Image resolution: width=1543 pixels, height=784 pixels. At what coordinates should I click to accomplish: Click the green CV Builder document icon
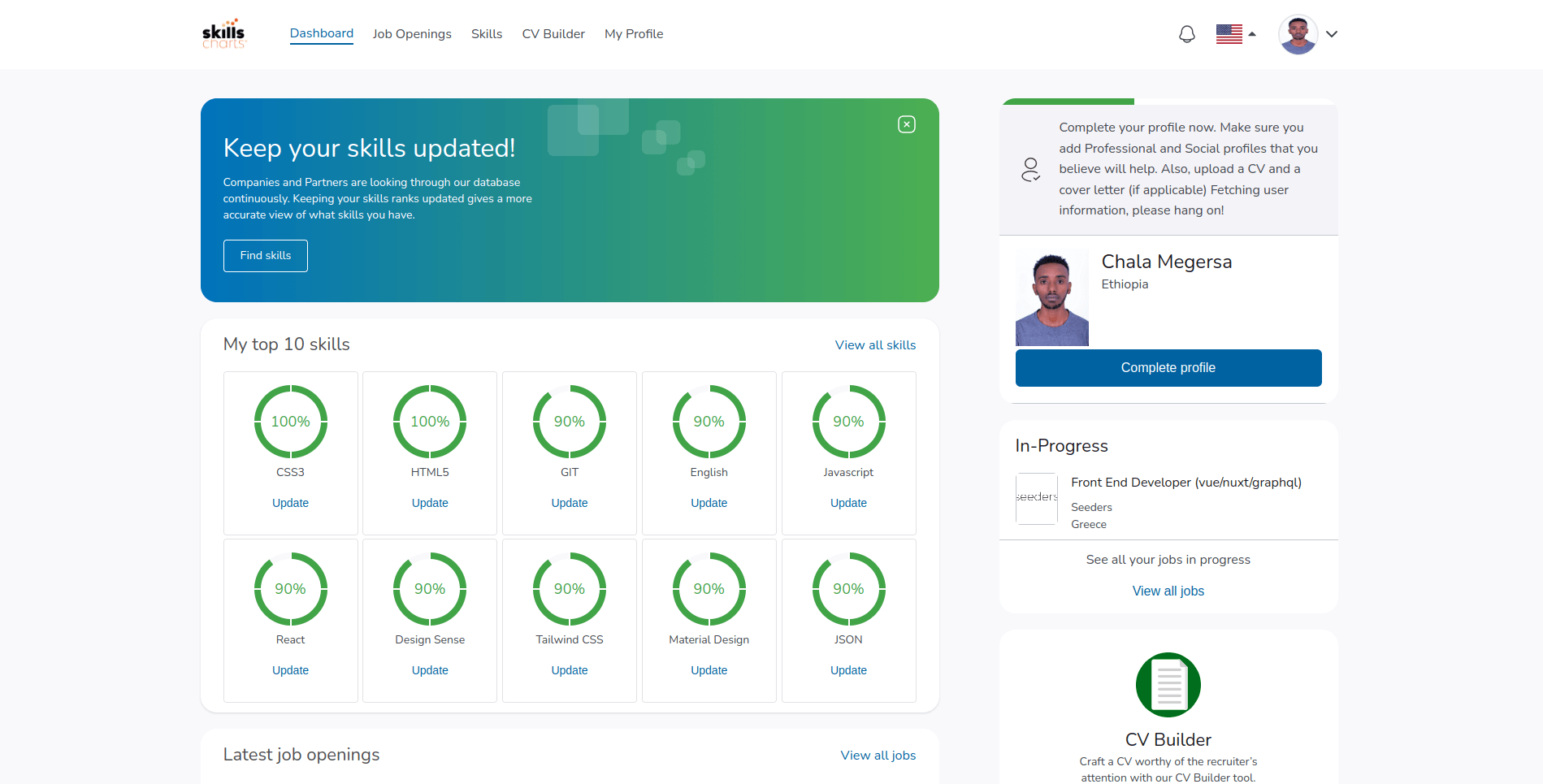[1168, 685]
